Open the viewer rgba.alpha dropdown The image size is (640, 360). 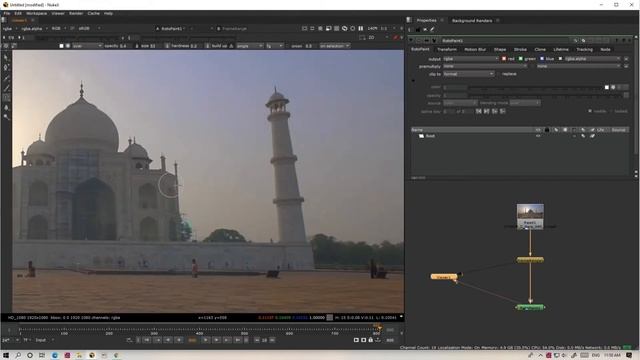[x=34, y=29]
